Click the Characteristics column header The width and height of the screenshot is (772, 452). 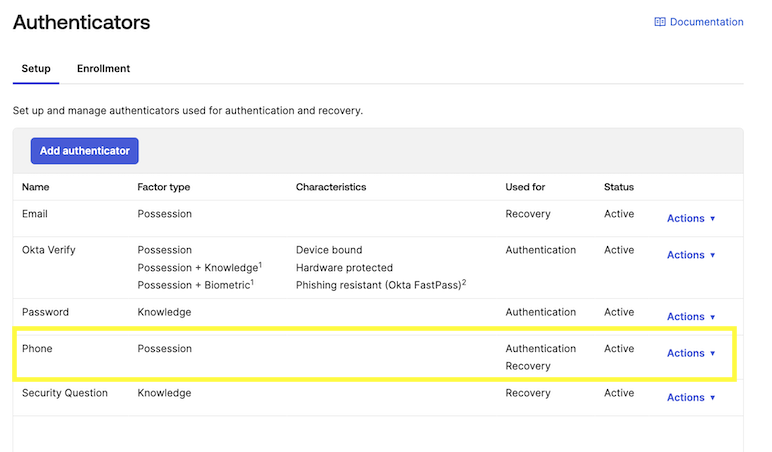click(x=331, y=187)
